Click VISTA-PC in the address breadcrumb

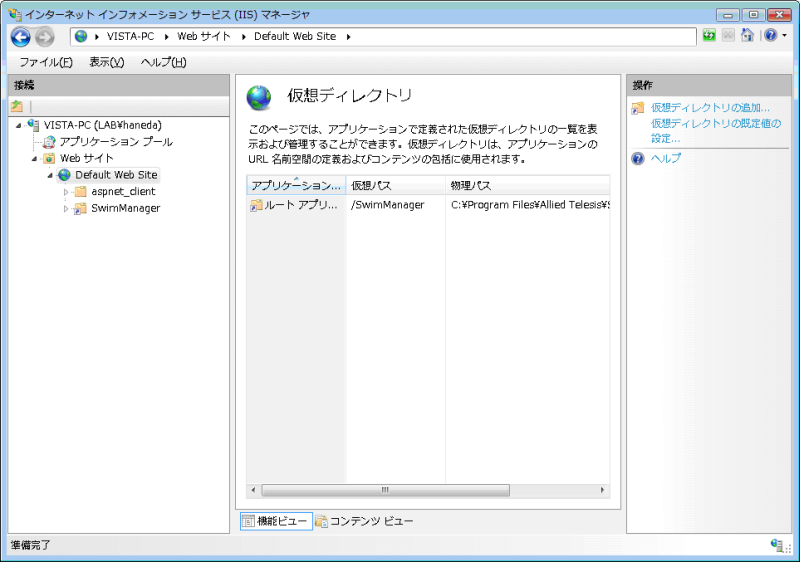click(x=130, y=36)
